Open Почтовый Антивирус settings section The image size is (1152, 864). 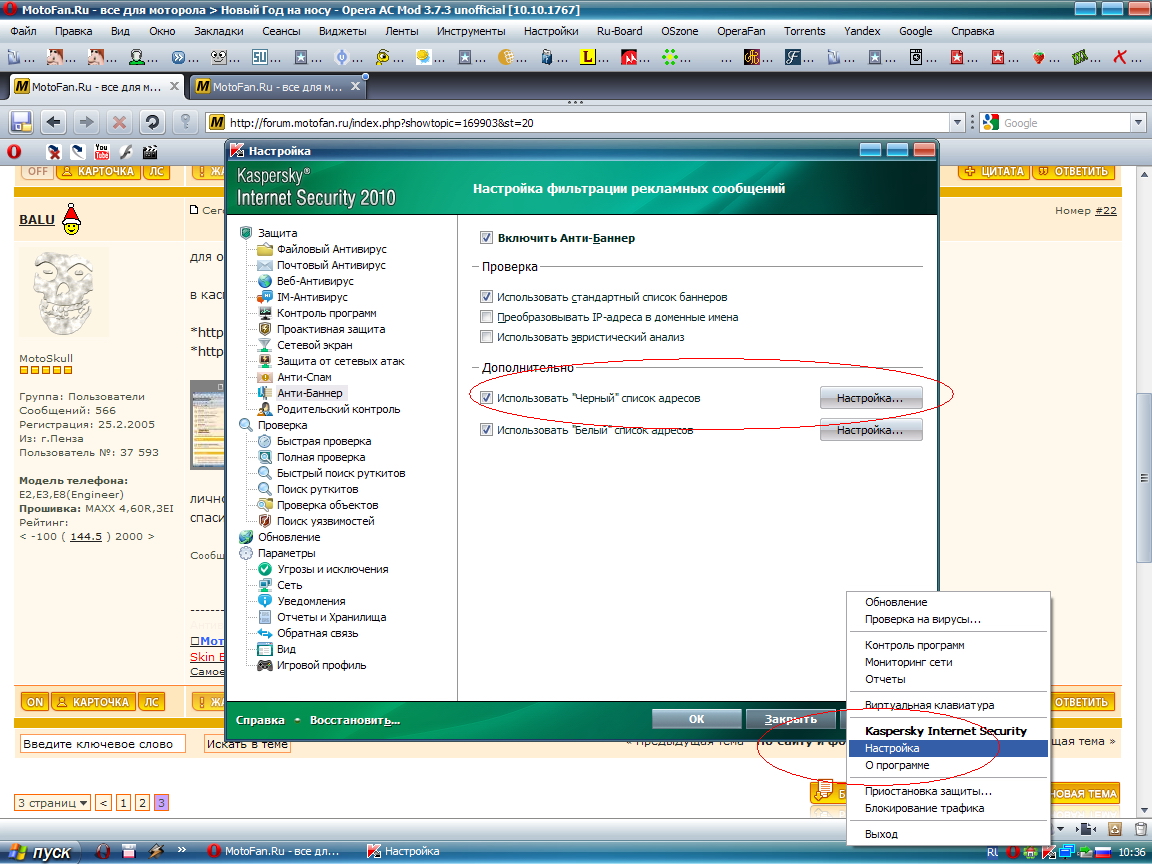[x=331, y=265]
